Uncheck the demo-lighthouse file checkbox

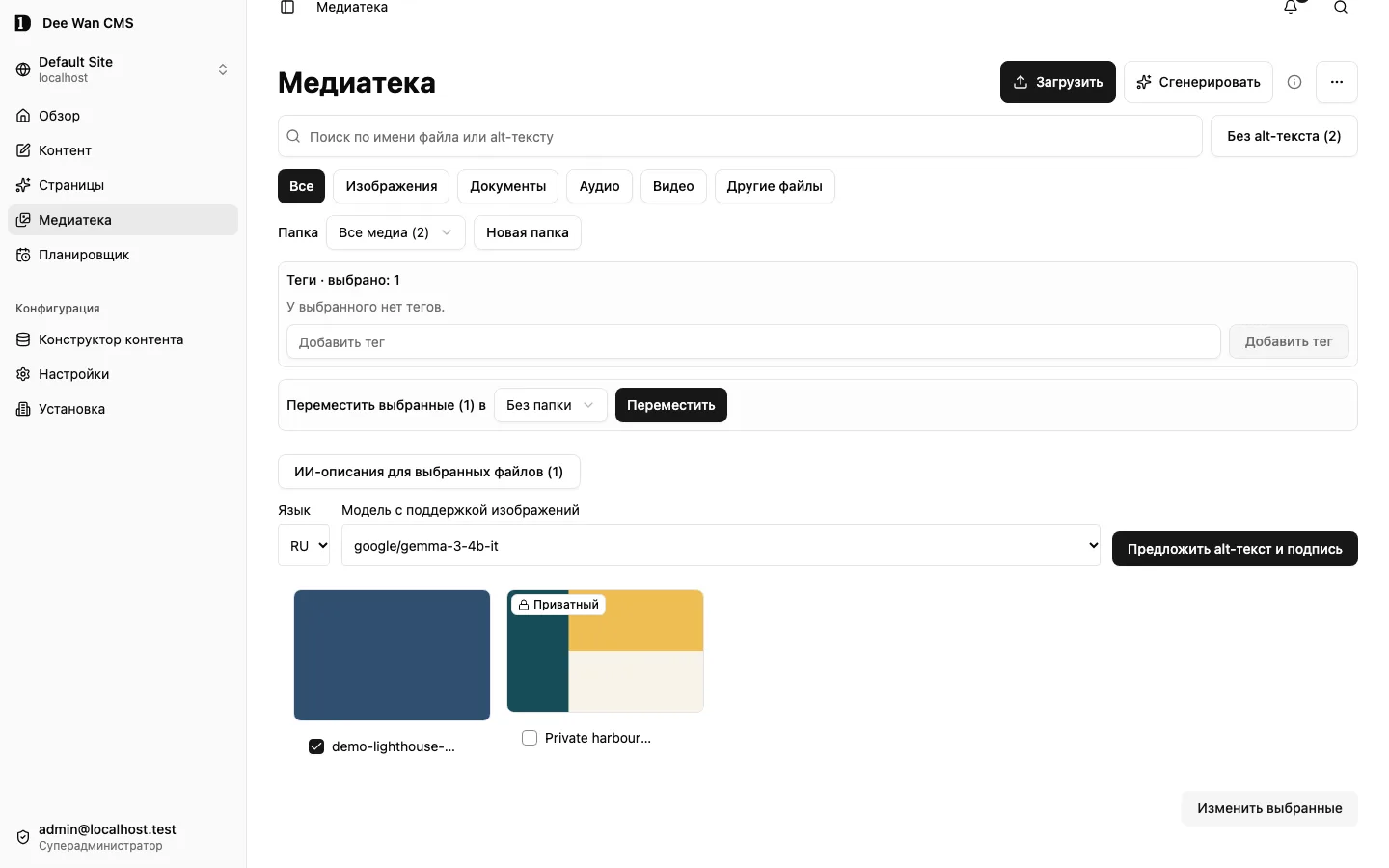[316, 746]
